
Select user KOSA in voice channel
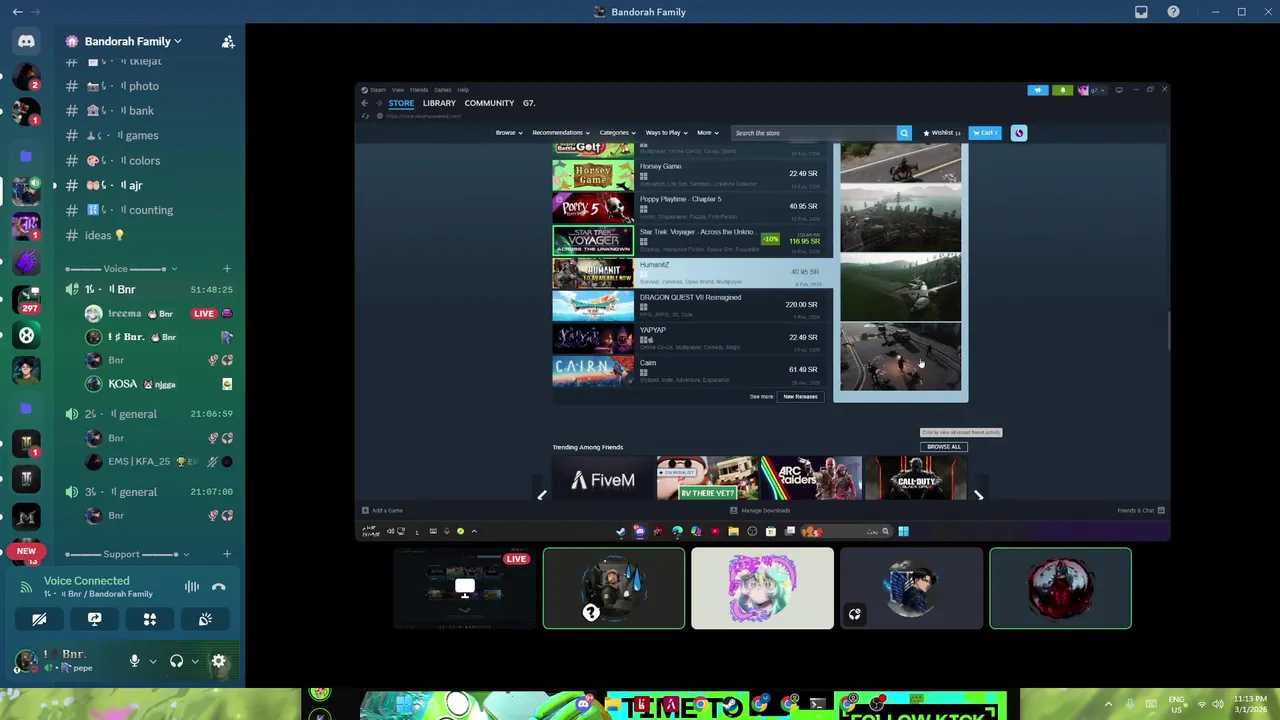(160, 384)
